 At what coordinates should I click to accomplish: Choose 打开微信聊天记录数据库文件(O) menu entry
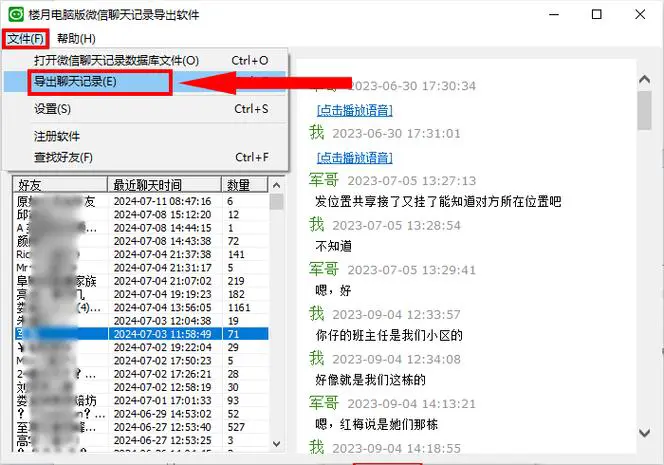(x=145, y=61)
